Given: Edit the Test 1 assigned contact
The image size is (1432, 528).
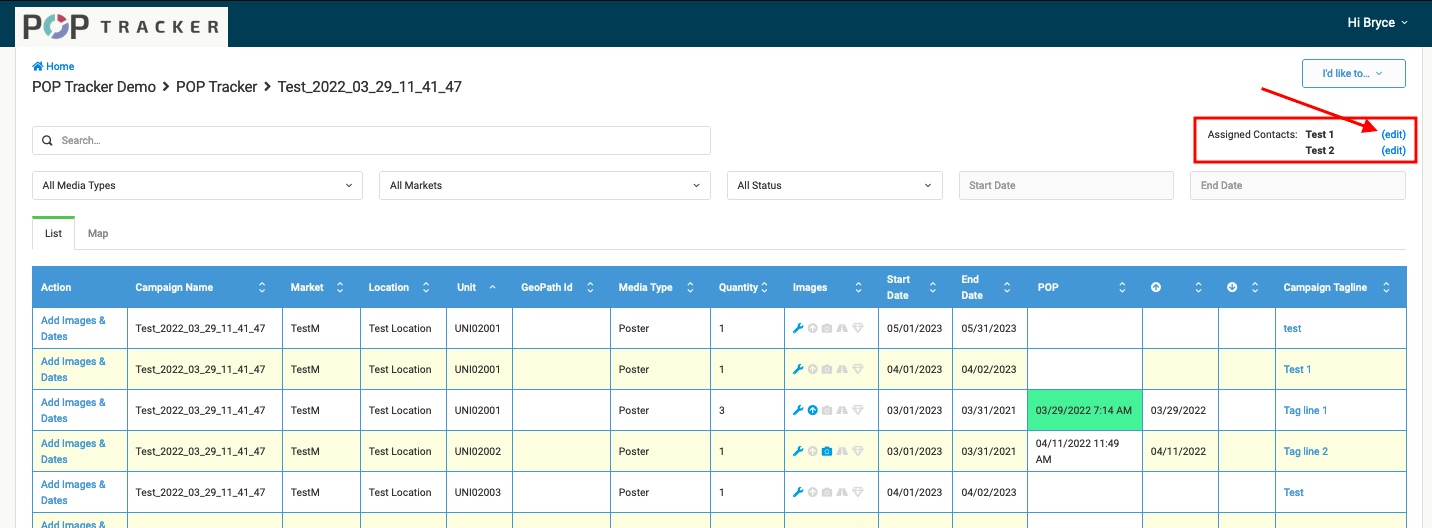Looking at the screenshot, I should pyautogui.click(x=1393, y=134).
